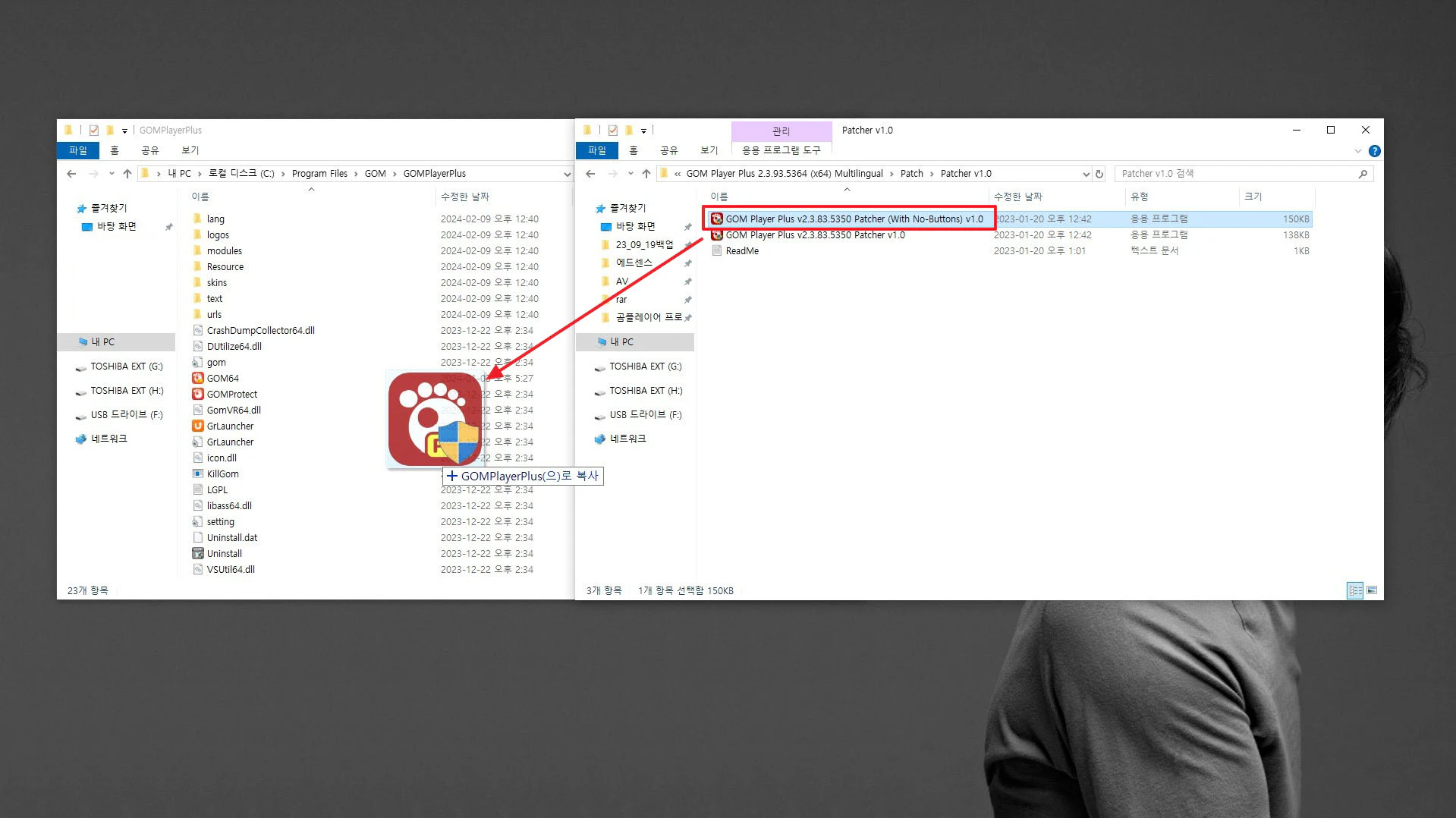This screenshot has width=1456, height=818.
Task: Open the 홈 tab in Patcher window
Action: point(634,150)
